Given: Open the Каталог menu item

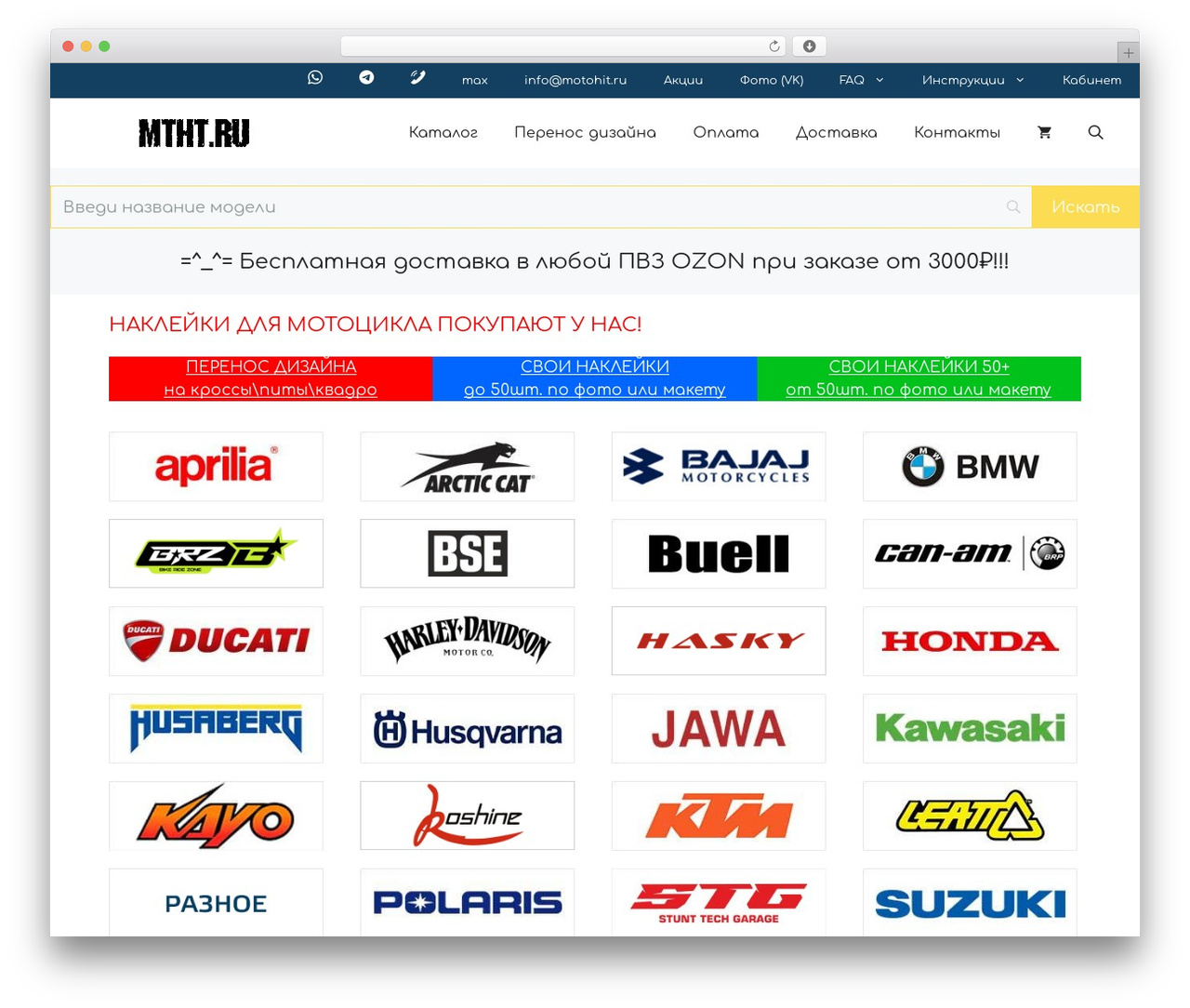Looking at the screenshot, I should click(x=443, y=132).
